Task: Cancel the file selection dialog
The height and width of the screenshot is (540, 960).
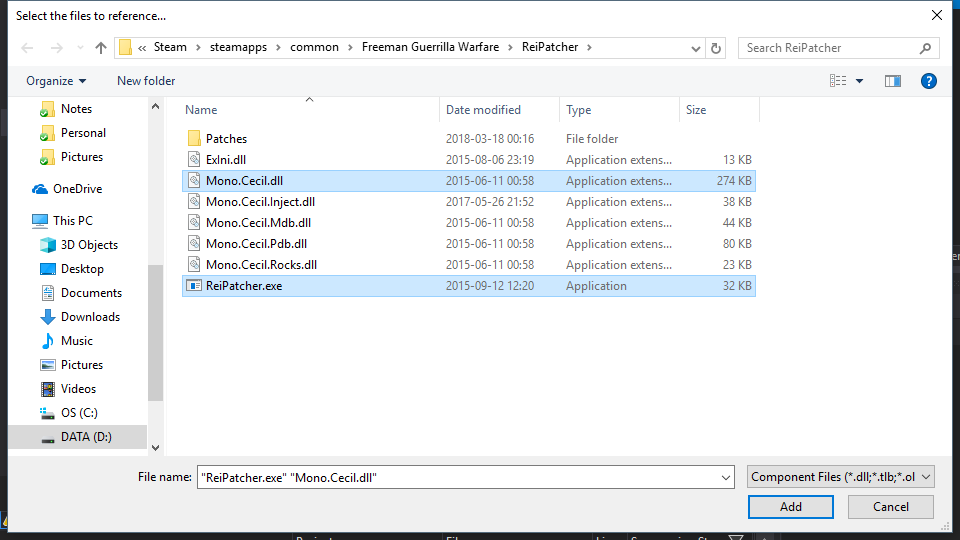Action: pos(891,507)
